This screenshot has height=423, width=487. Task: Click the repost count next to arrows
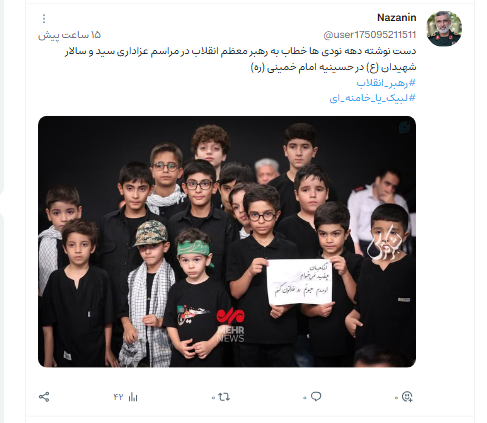coord(213,397)
